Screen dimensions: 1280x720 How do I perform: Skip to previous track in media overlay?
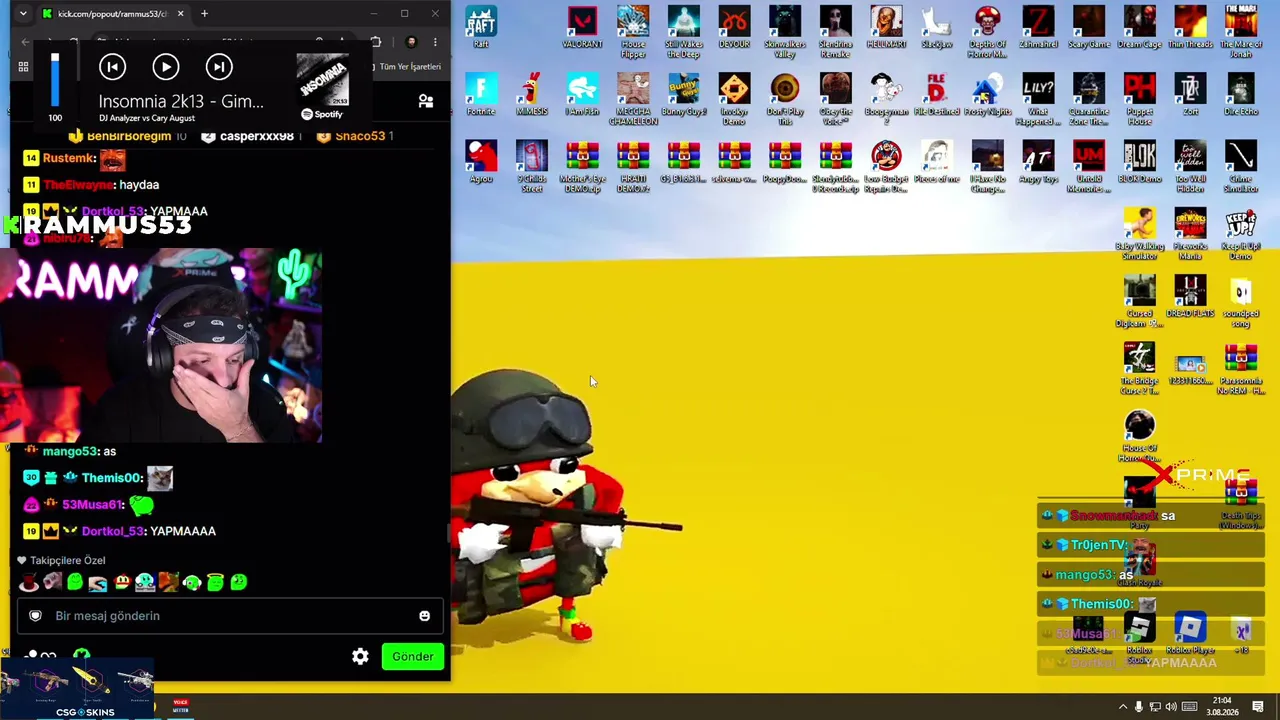[113, 67]
